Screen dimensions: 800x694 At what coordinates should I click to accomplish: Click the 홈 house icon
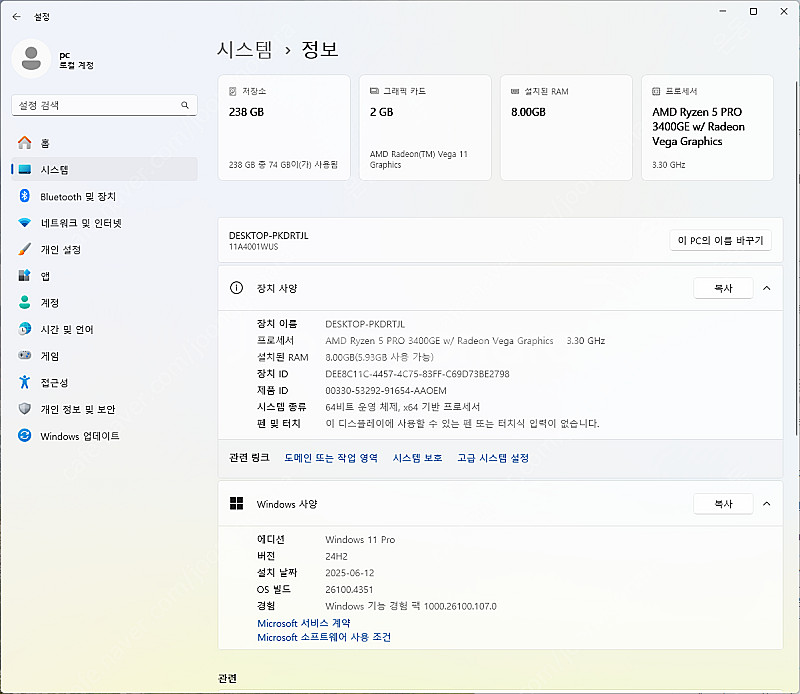24,143
